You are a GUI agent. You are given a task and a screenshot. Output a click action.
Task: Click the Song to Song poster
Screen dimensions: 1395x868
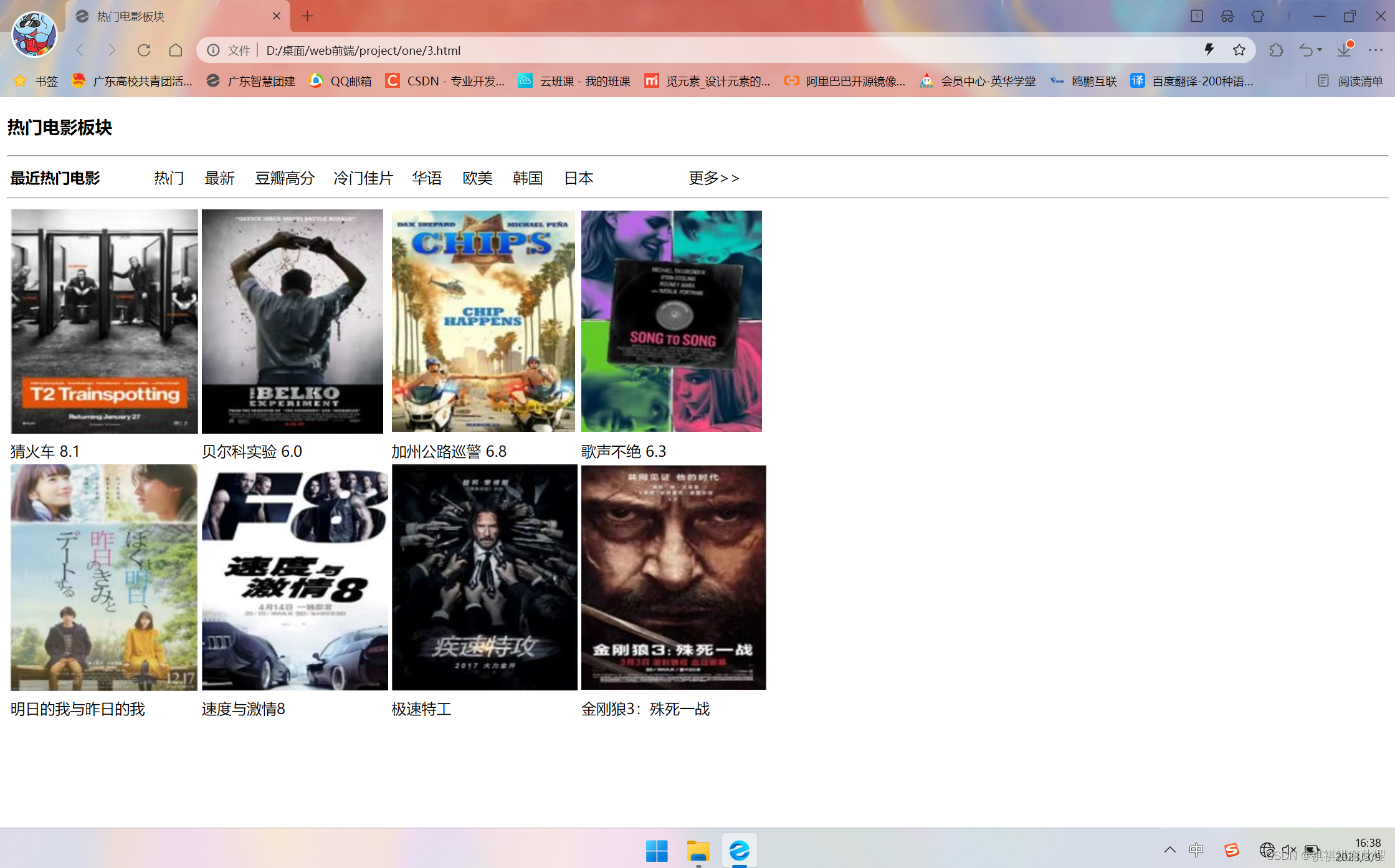(x=671, y=321)
